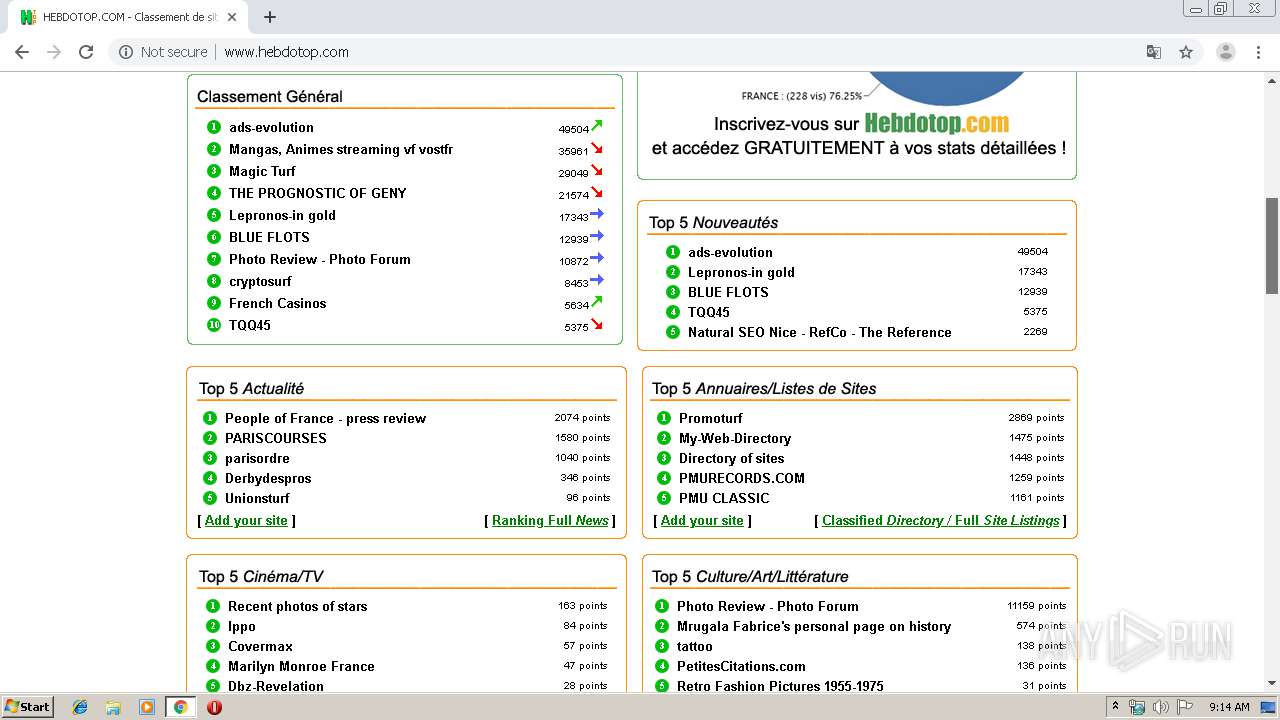
Task: Click the red down arrow beside Magic Turf
Action: pyautogui.click(x=597, y=170)
